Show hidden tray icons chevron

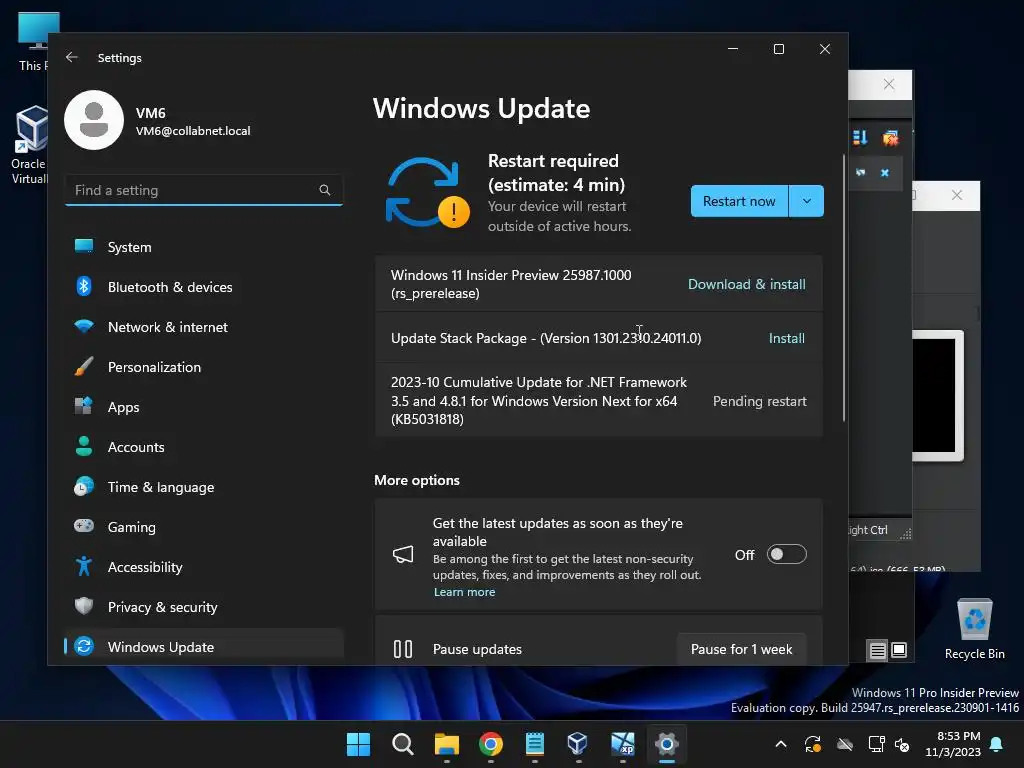[780, 744]
